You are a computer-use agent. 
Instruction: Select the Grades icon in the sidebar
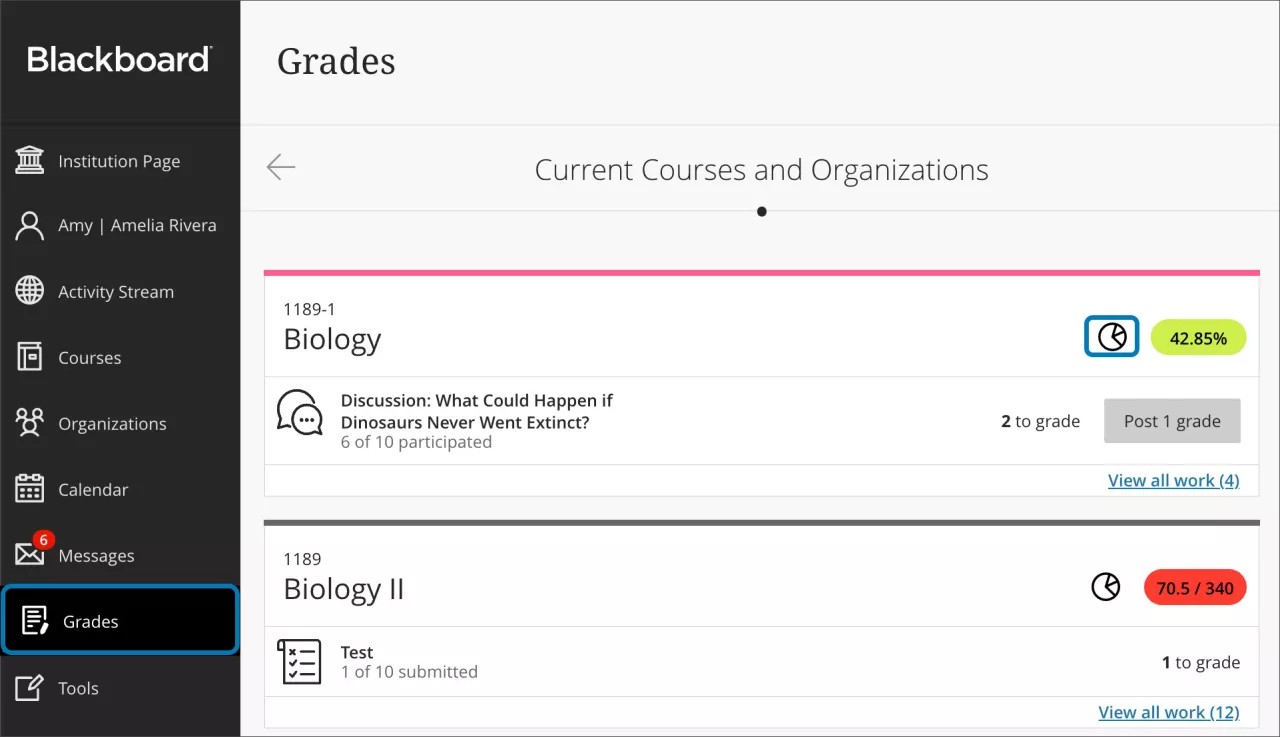(x=33, y=620)
